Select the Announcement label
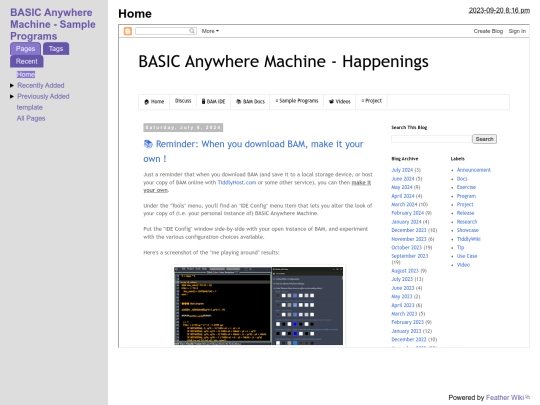540x405 pixels. click(474, 170)
